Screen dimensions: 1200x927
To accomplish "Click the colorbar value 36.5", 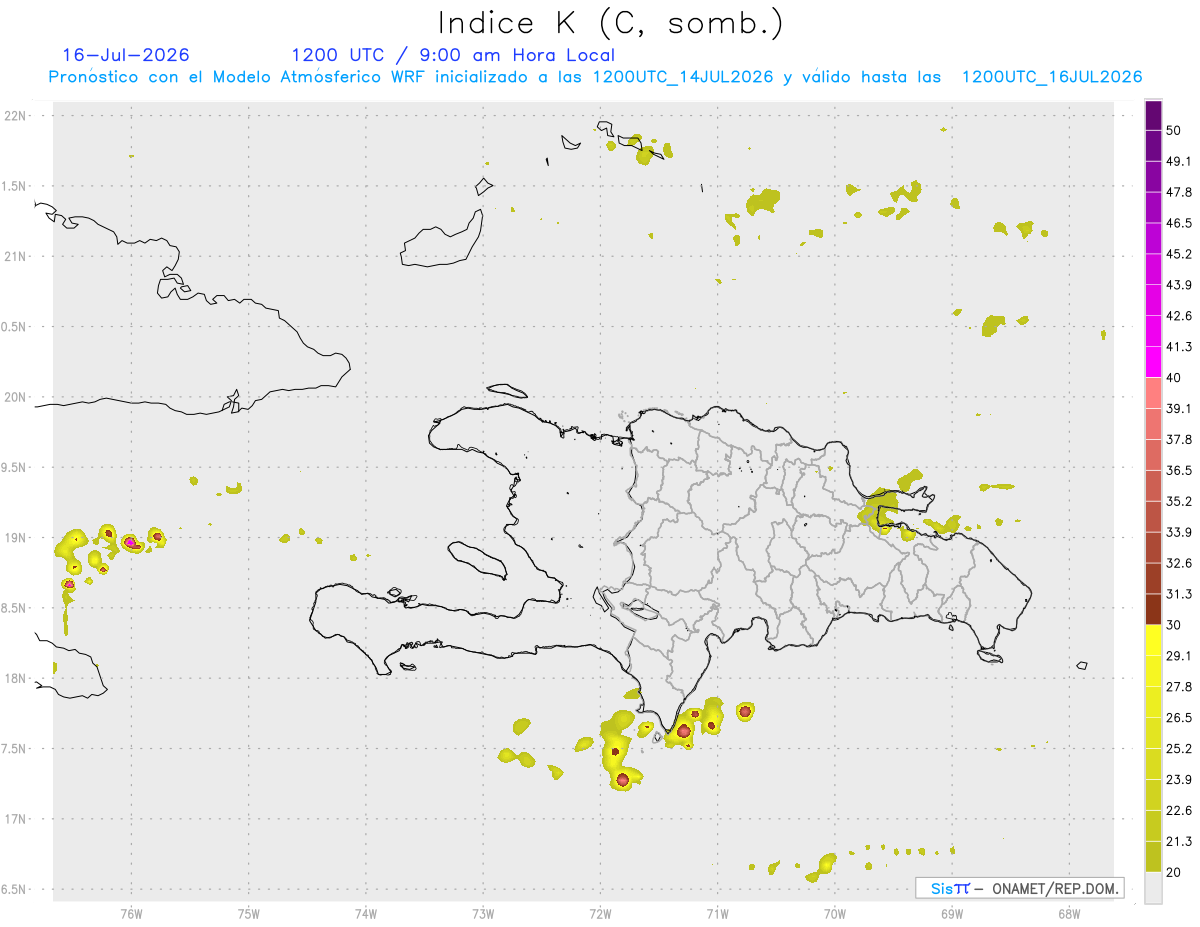I will point(1179,470).
